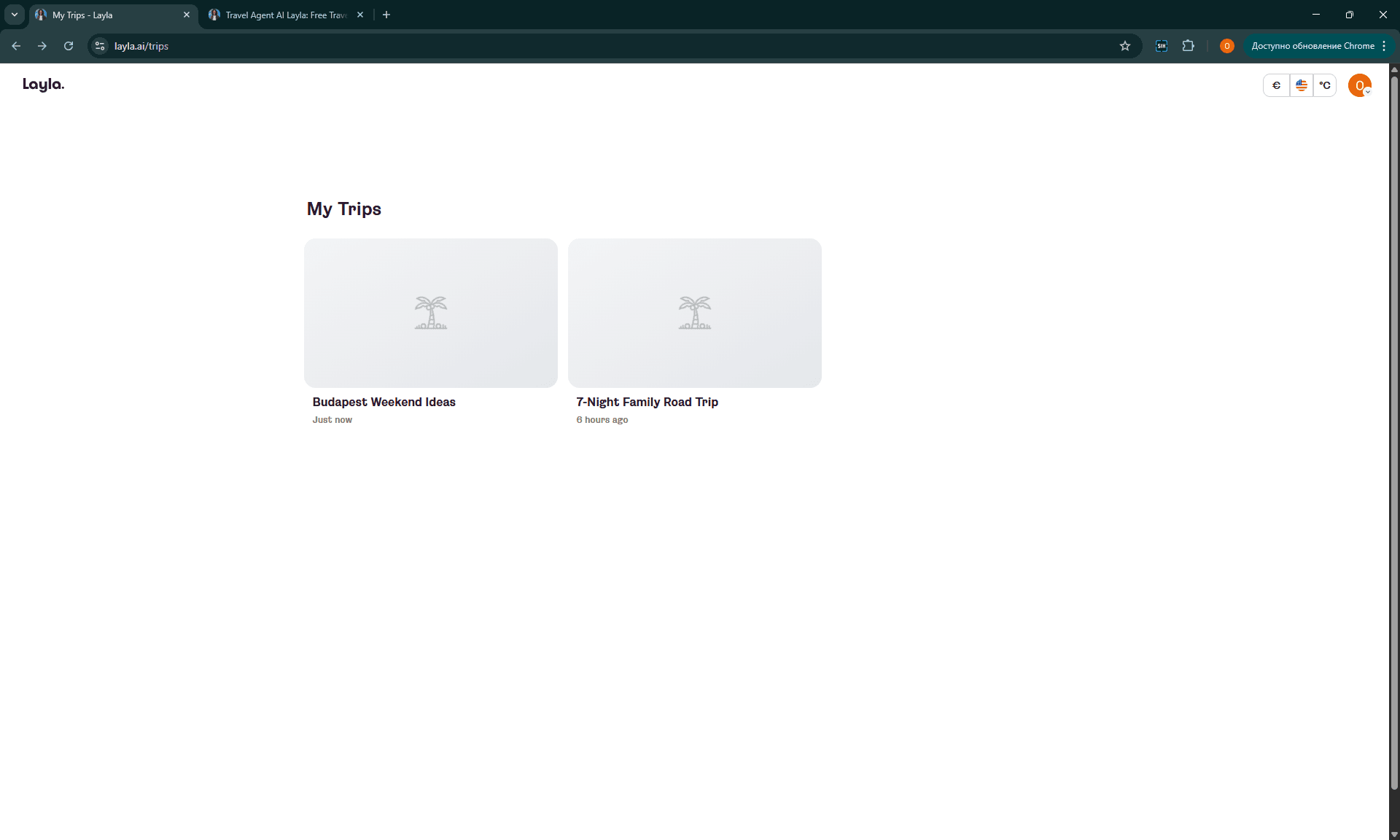Open the euro currency selector

coord(1276,85)
